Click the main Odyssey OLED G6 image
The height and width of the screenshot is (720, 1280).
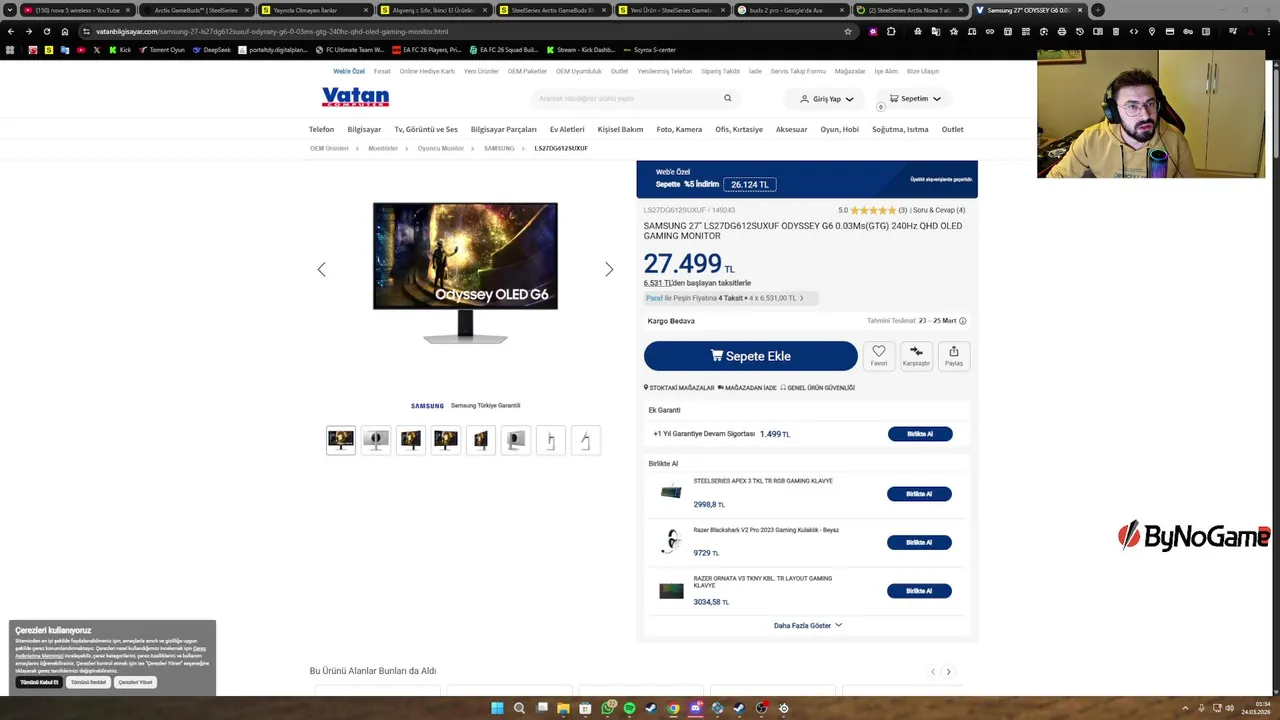[465, 273]
